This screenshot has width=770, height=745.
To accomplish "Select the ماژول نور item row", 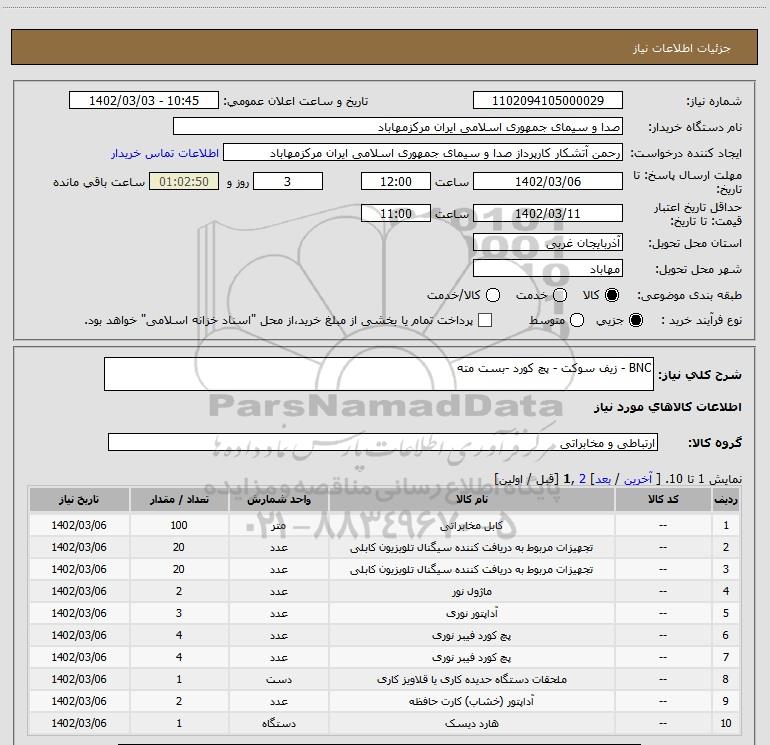I will click(x=384, y=591).
